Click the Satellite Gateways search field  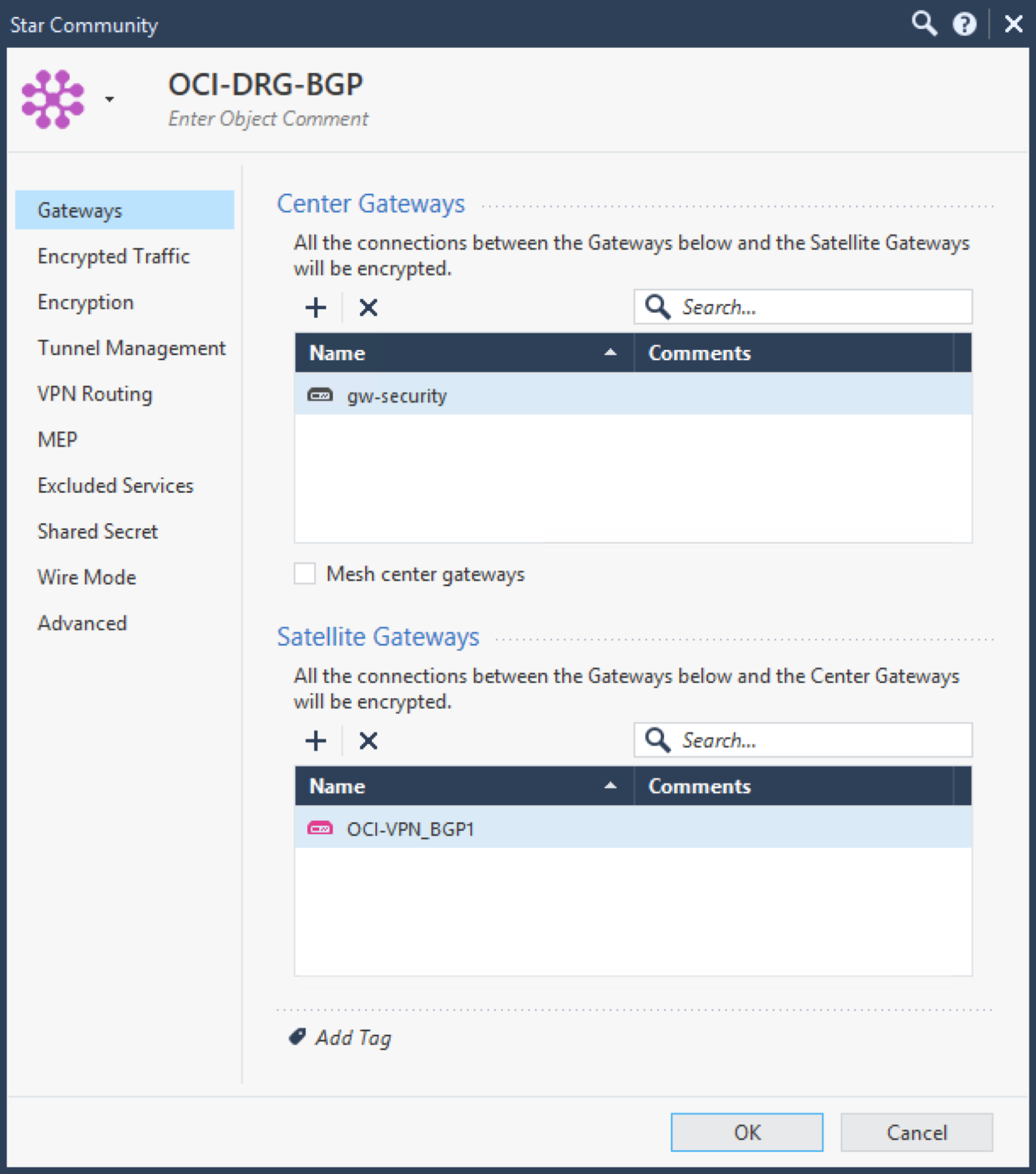(x=804, y=740)
